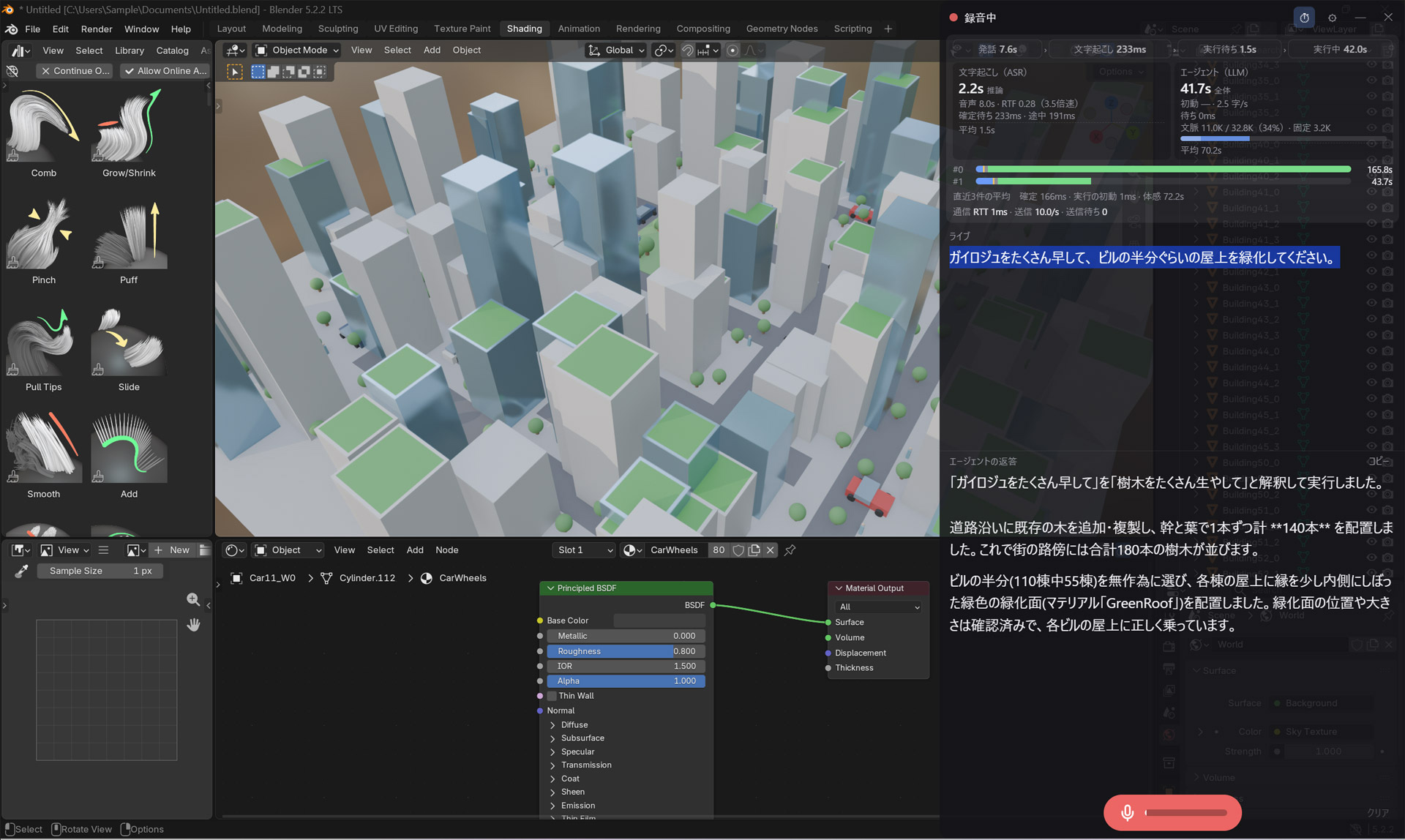
Task: Click the Continue O... button
Action: coord(75,70)
